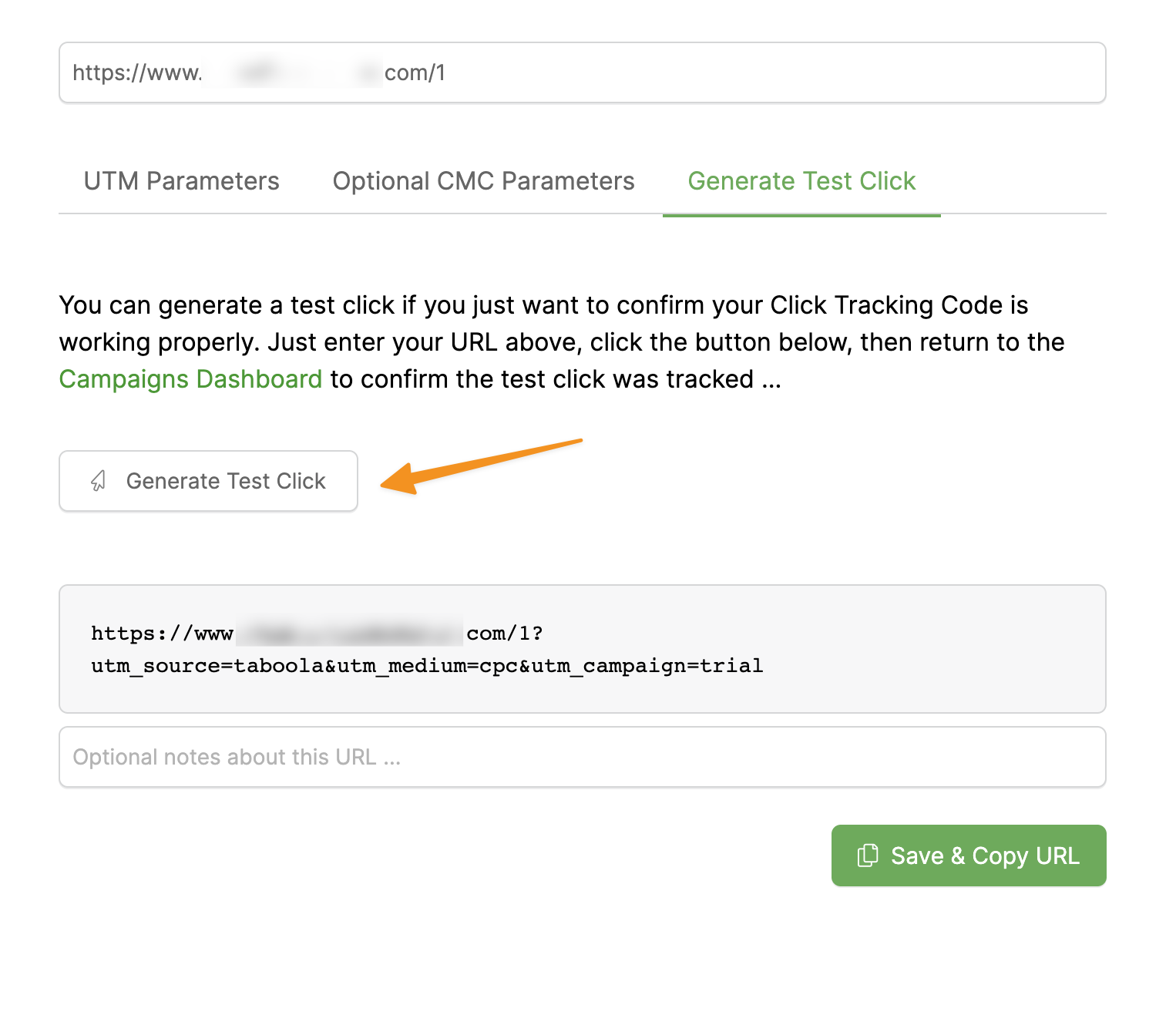The width and height of the screenshot is (1176, 1022).
Task: Click the orange arrow pointing at the button
Action: [478, 466]
